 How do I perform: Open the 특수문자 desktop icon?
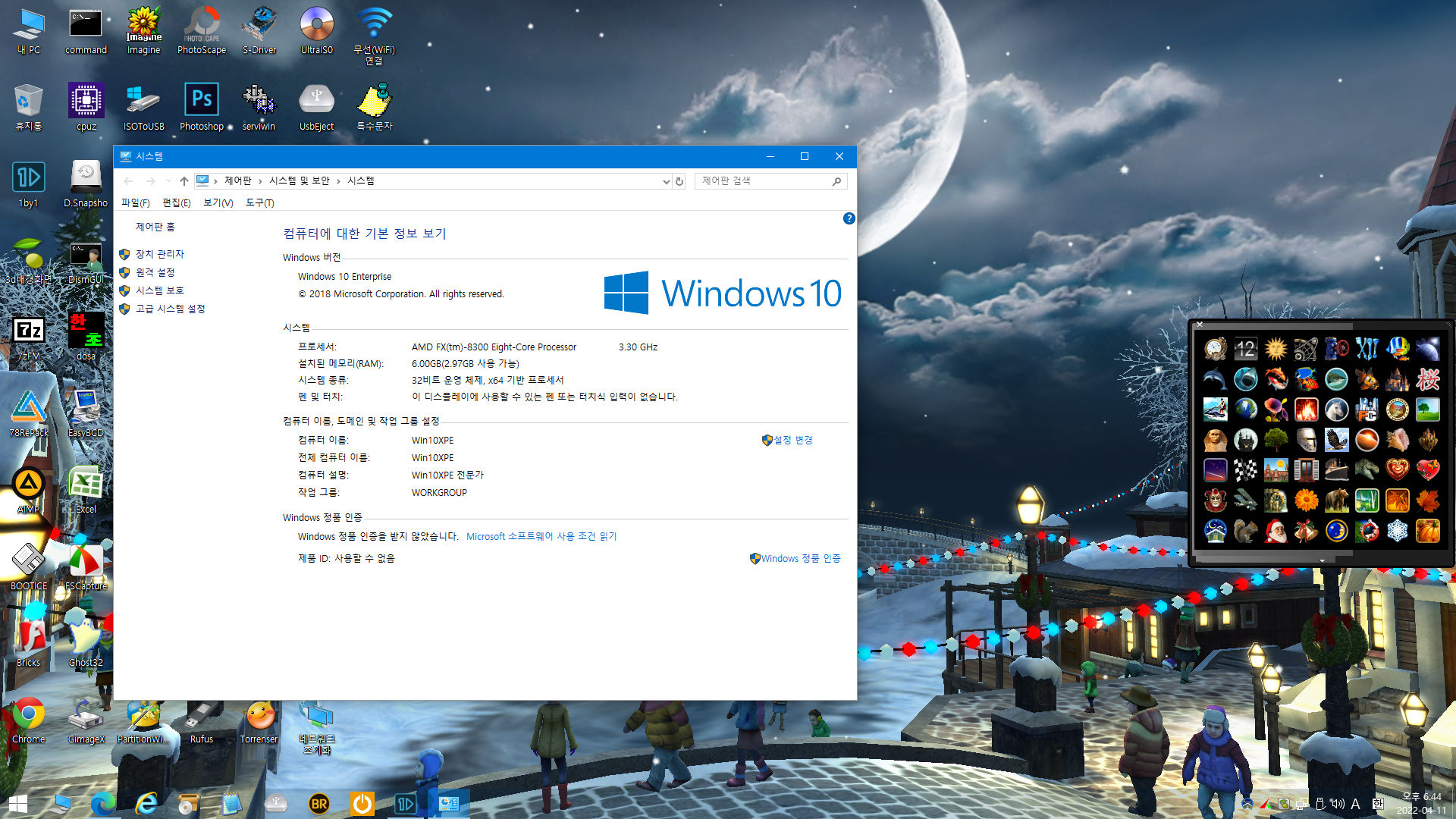coord(375,107)
